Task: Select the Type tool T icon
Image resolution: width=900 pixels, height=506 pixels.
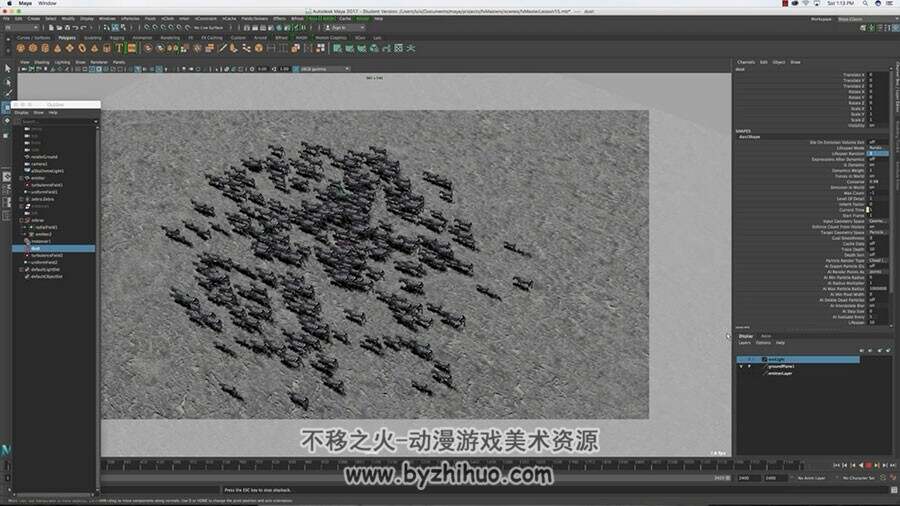Action: (119, 48)
